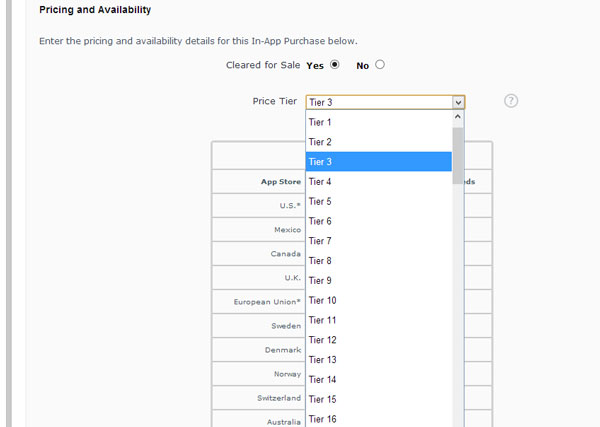The height and width of the screenshot is (427, 600).
Task: Choose Tier 10 from the dropdown
Action: tap(378, 301)
